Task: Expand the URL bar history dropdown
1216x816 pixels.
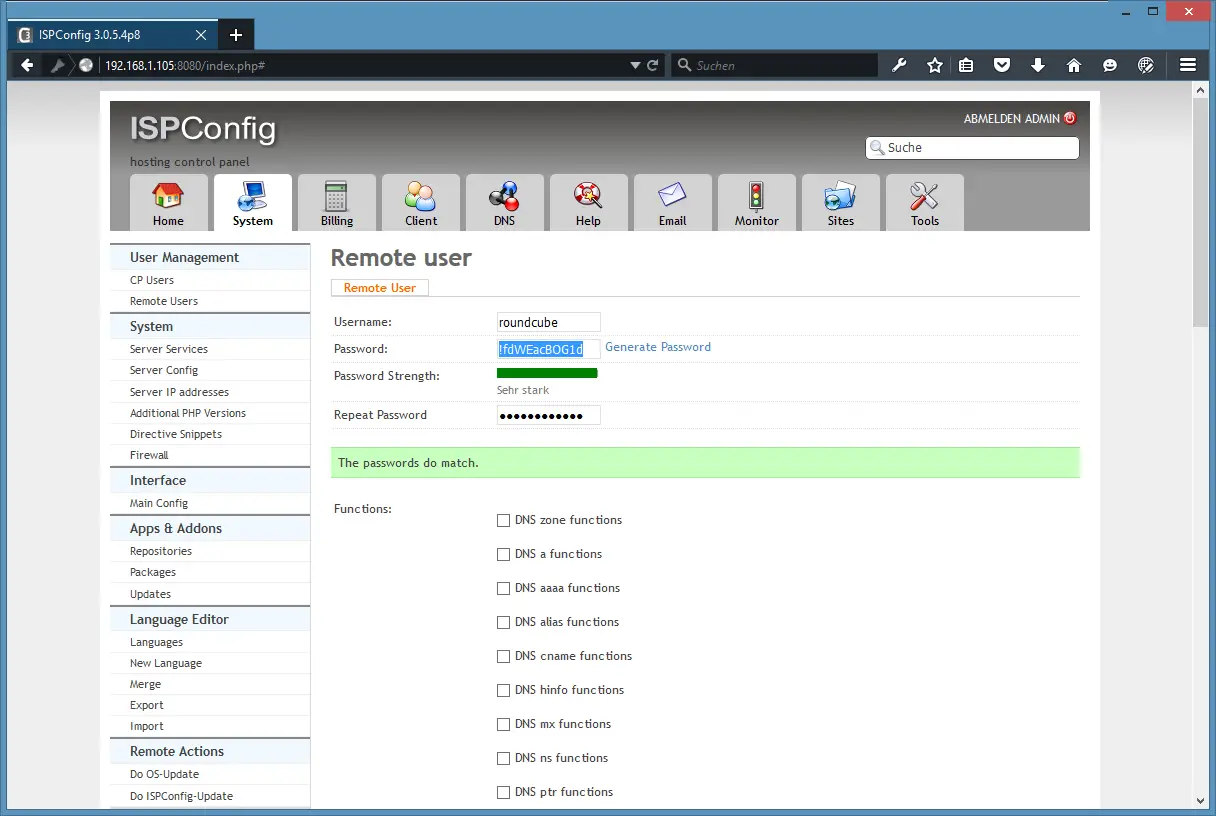Action: pos(635,65)
